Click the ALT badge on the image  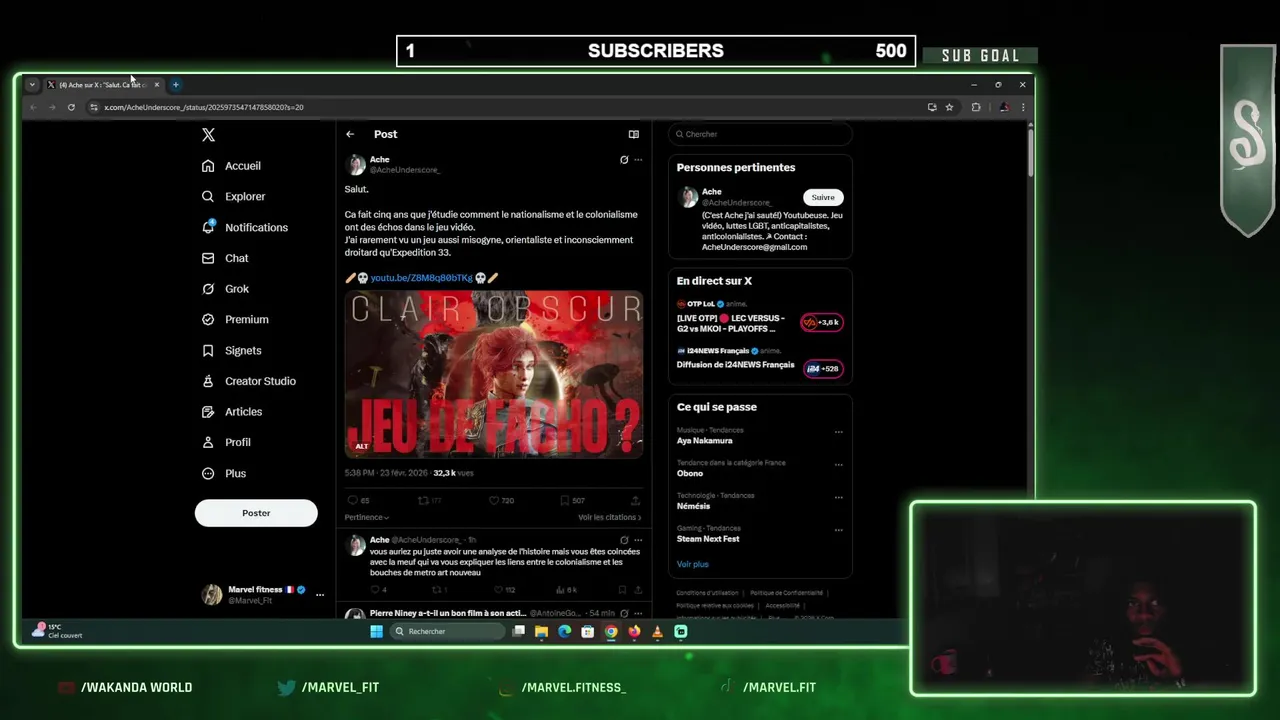(362, 447)
